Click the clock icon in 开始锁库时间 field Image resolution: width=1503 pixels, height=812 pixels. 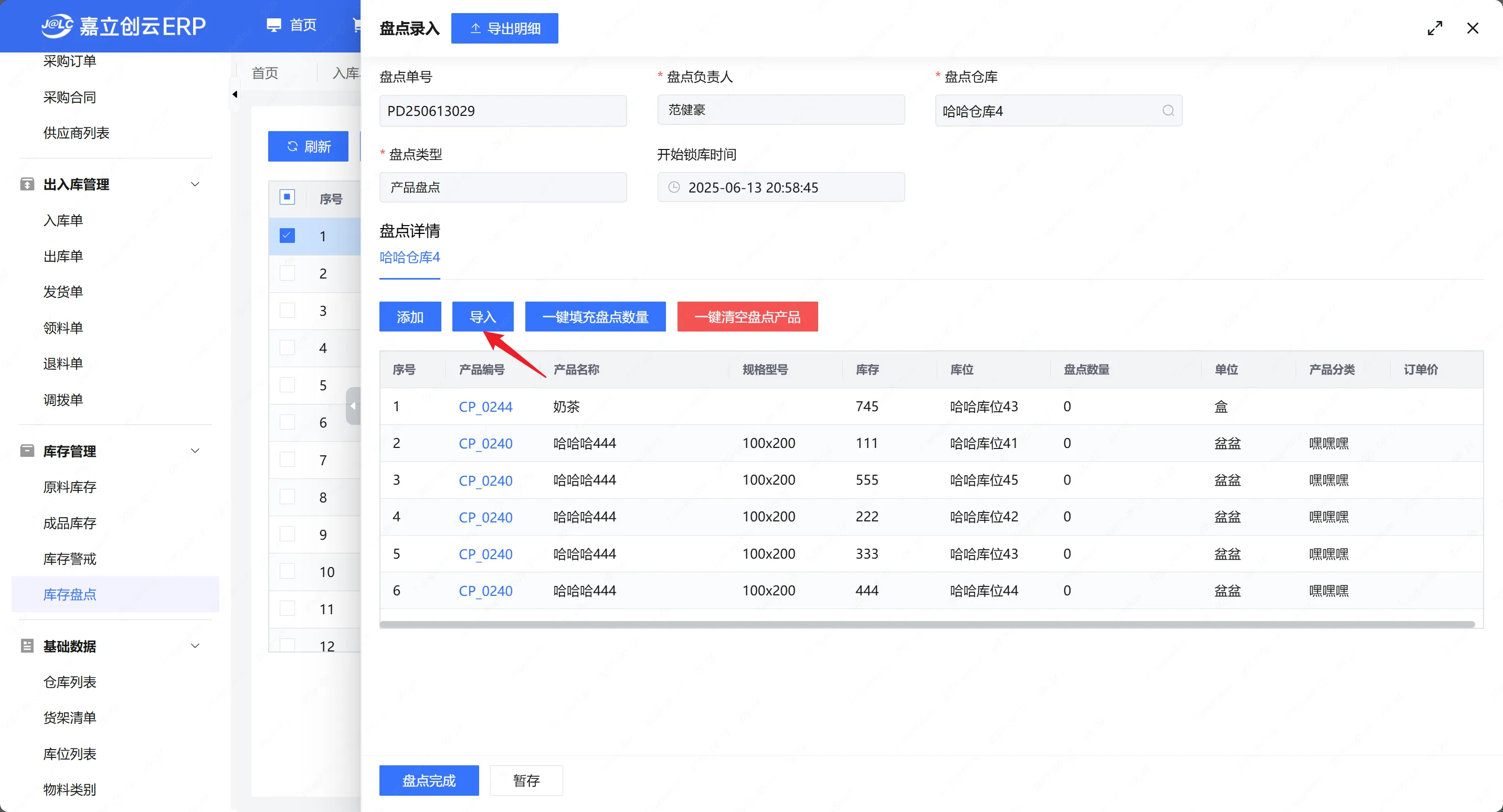pyautogui.click(x=674, y=187)
